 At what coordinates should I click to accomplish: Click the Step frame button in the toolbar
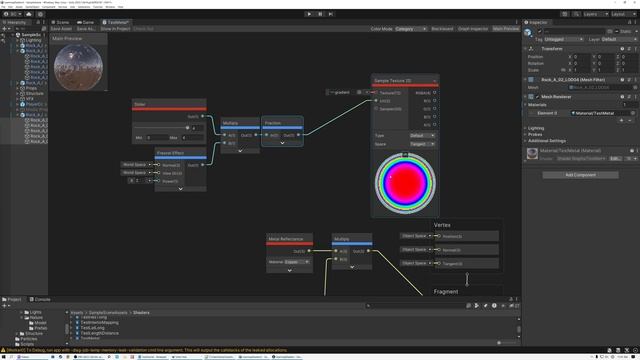[x=331, y=14]
